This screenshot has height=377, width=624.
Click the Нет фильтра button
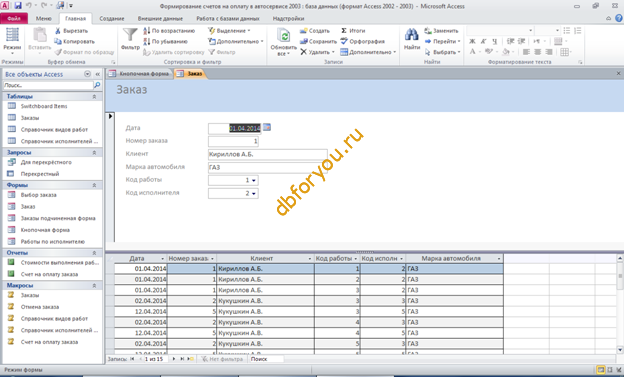(x=222, y=359)
